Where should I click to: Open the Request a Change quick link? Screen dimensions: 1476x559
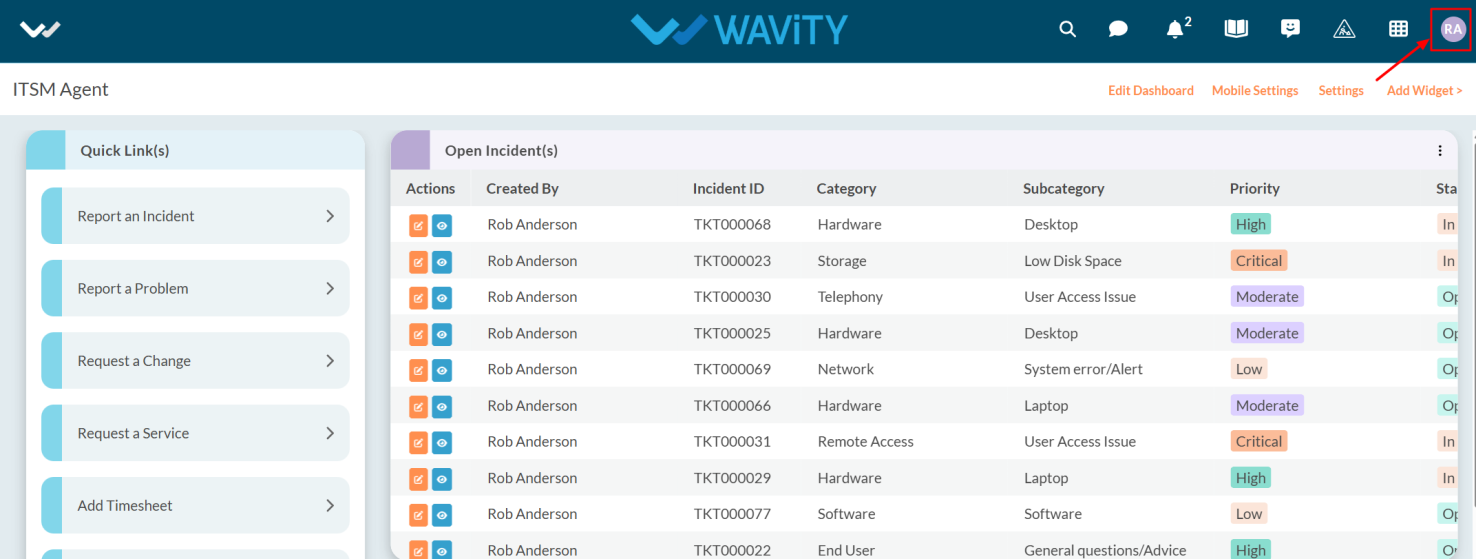(x=195, y=361)
